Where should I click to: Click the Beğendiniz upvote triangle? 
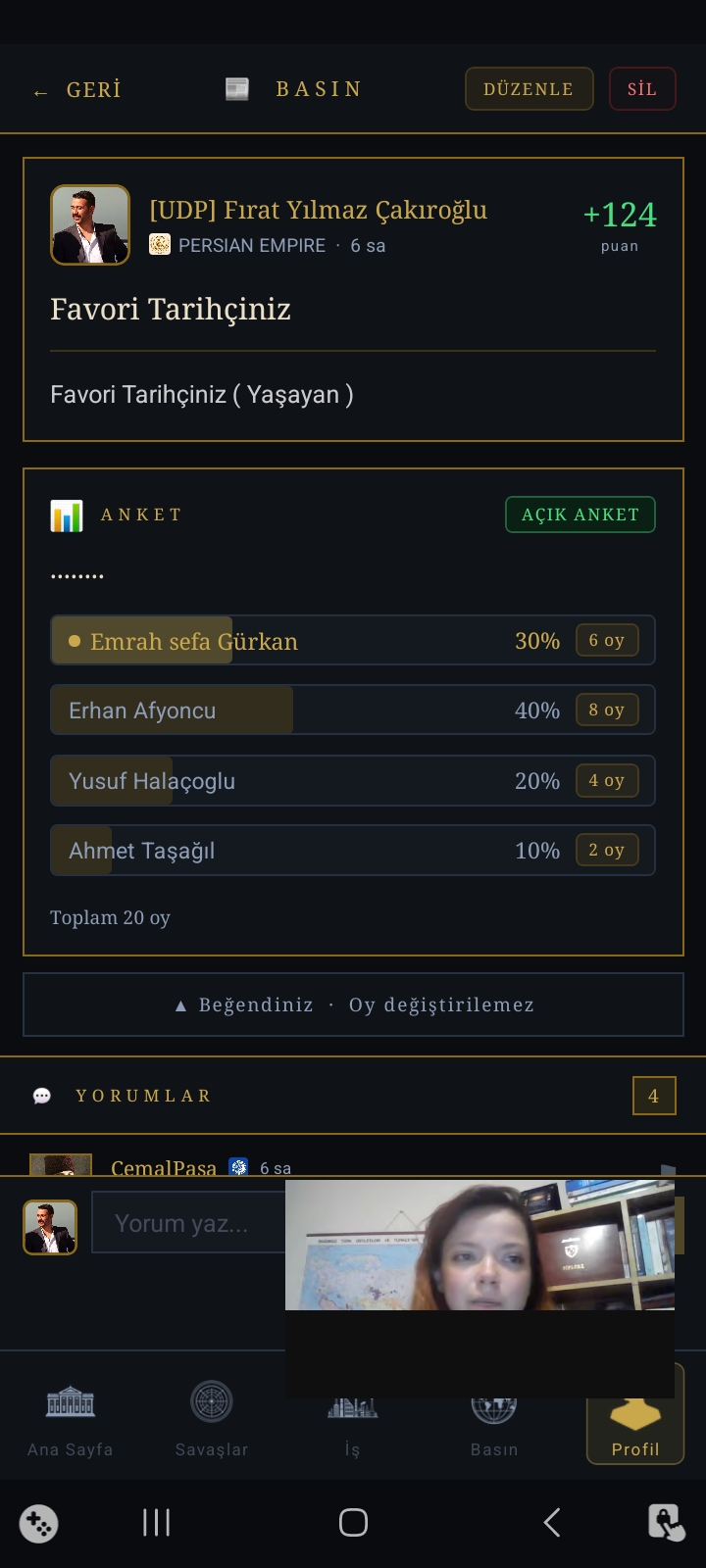click(x=180, y=1005)
